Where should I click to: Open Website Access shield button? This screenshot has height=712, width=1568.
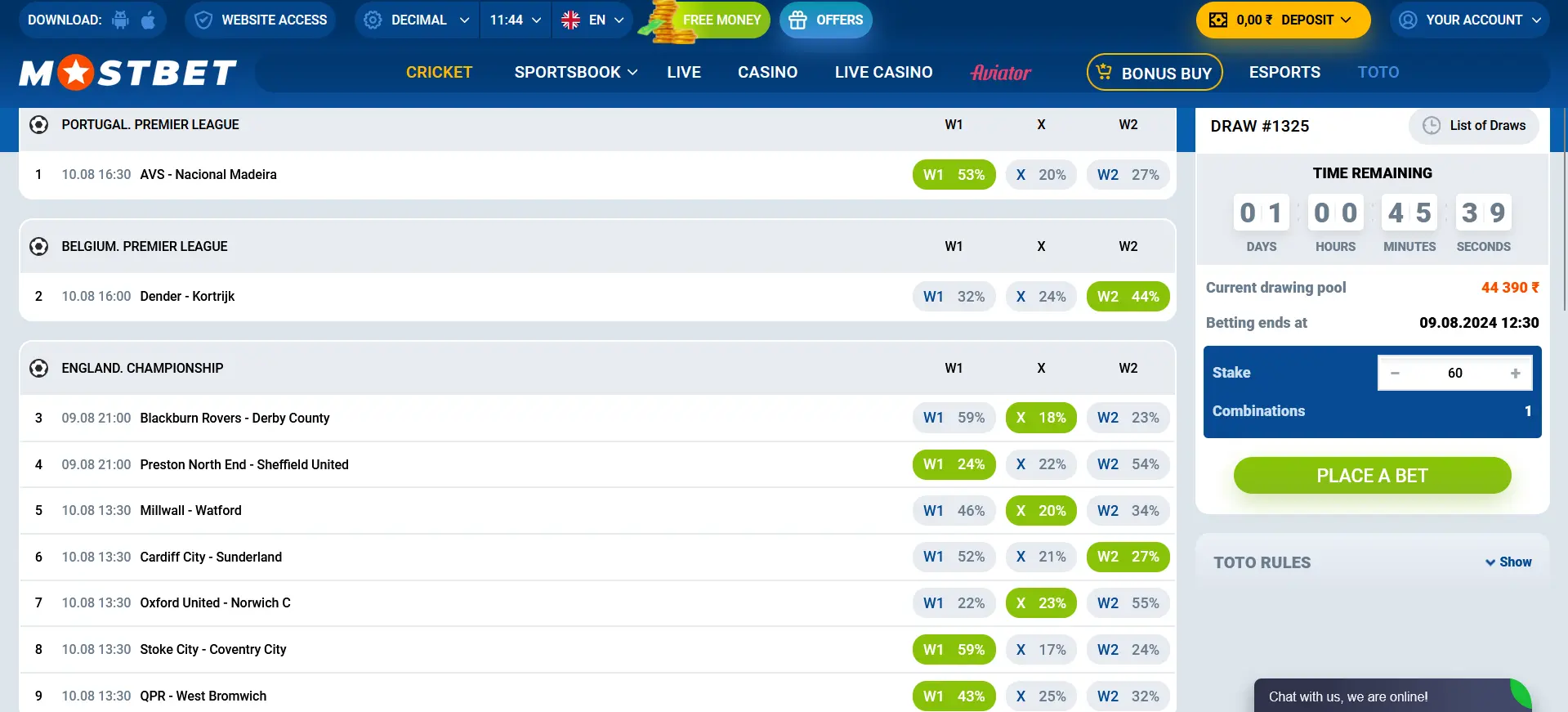tap(261, 20)
